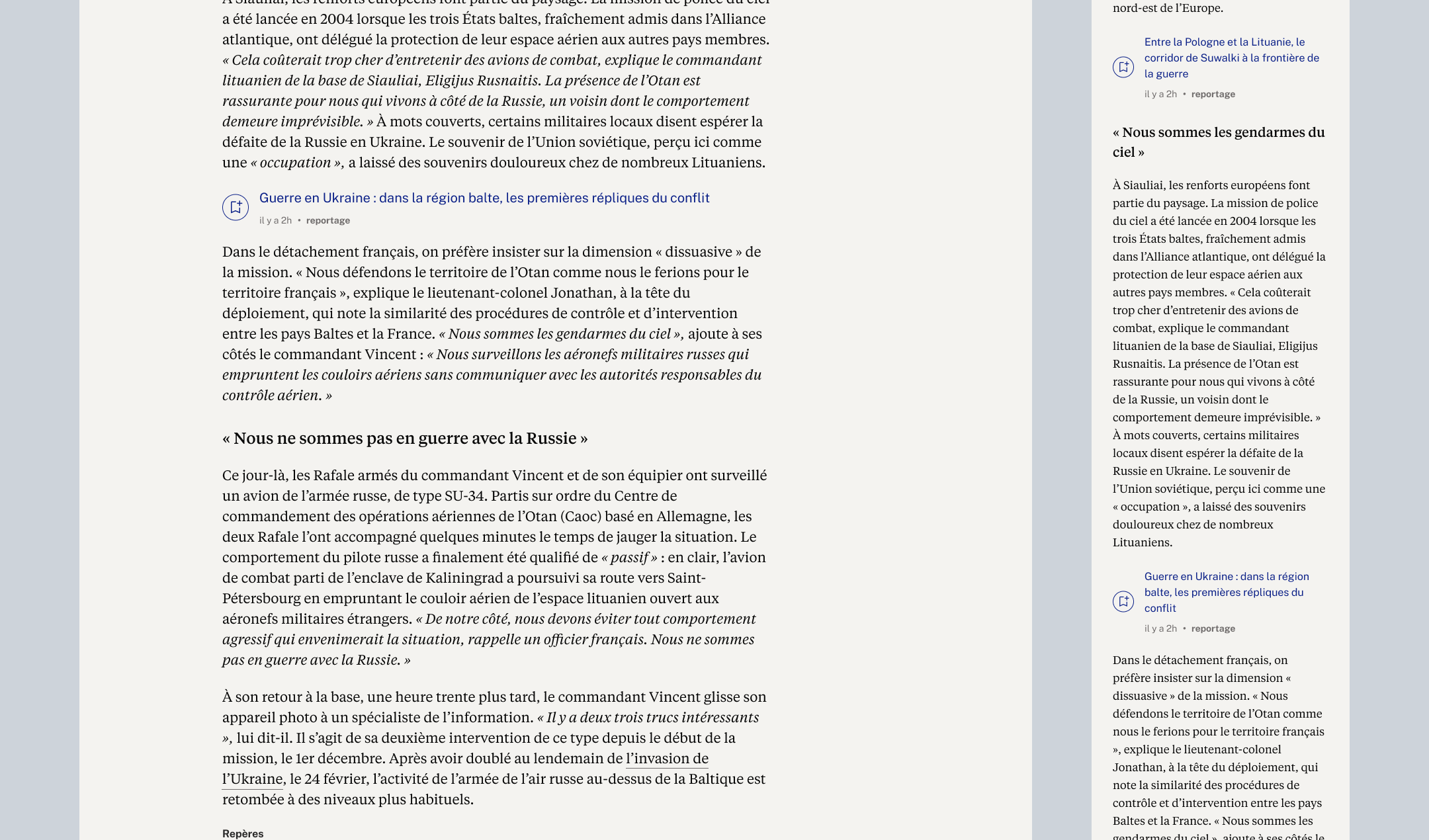Viewport: 1429px width, 840px height.
Task: Click paragraph starting 'Ce jour-là, les Rafale armés'
Action: [495, 567]
